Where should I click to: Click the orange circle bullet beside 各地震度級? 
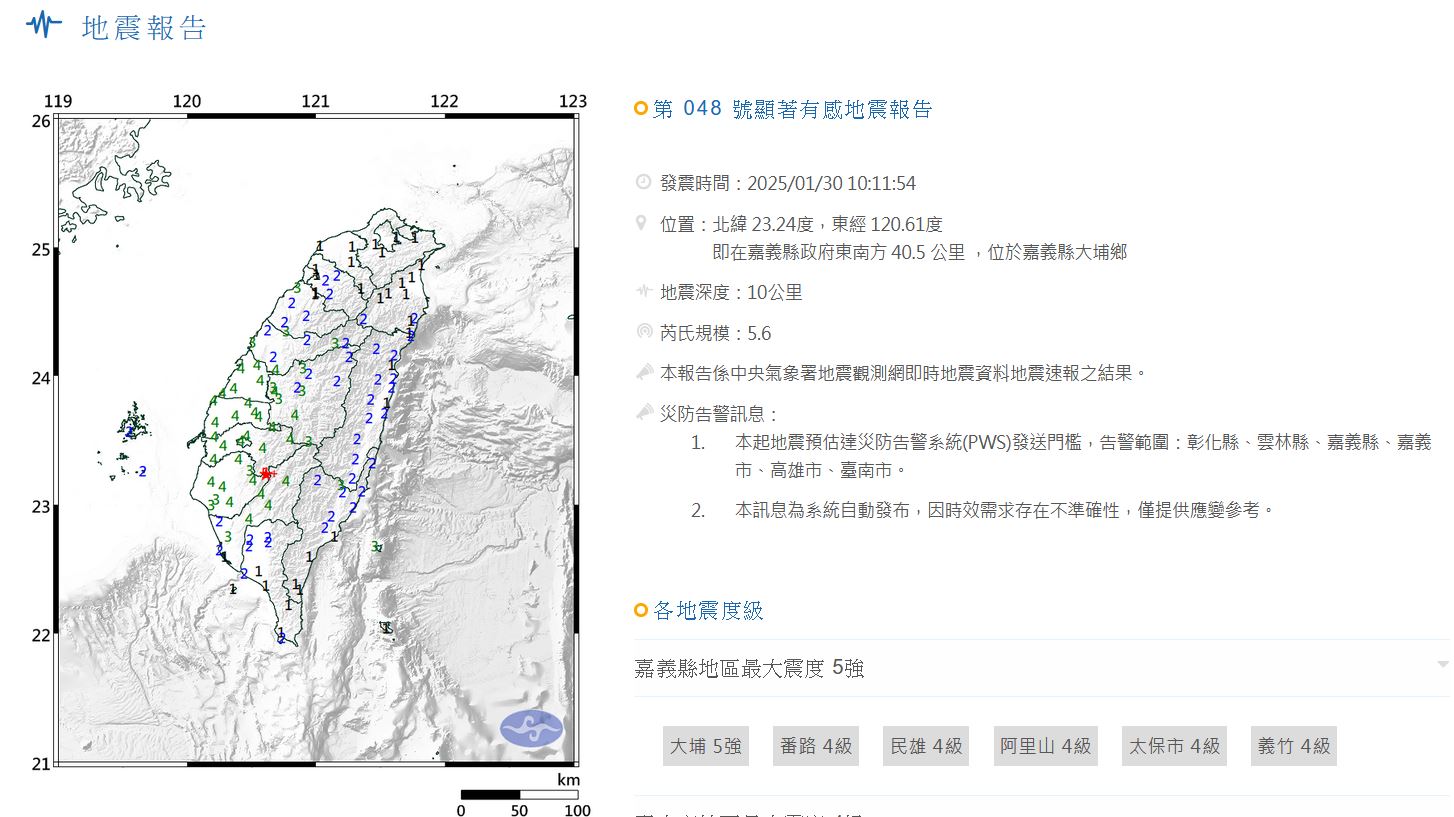641,611
